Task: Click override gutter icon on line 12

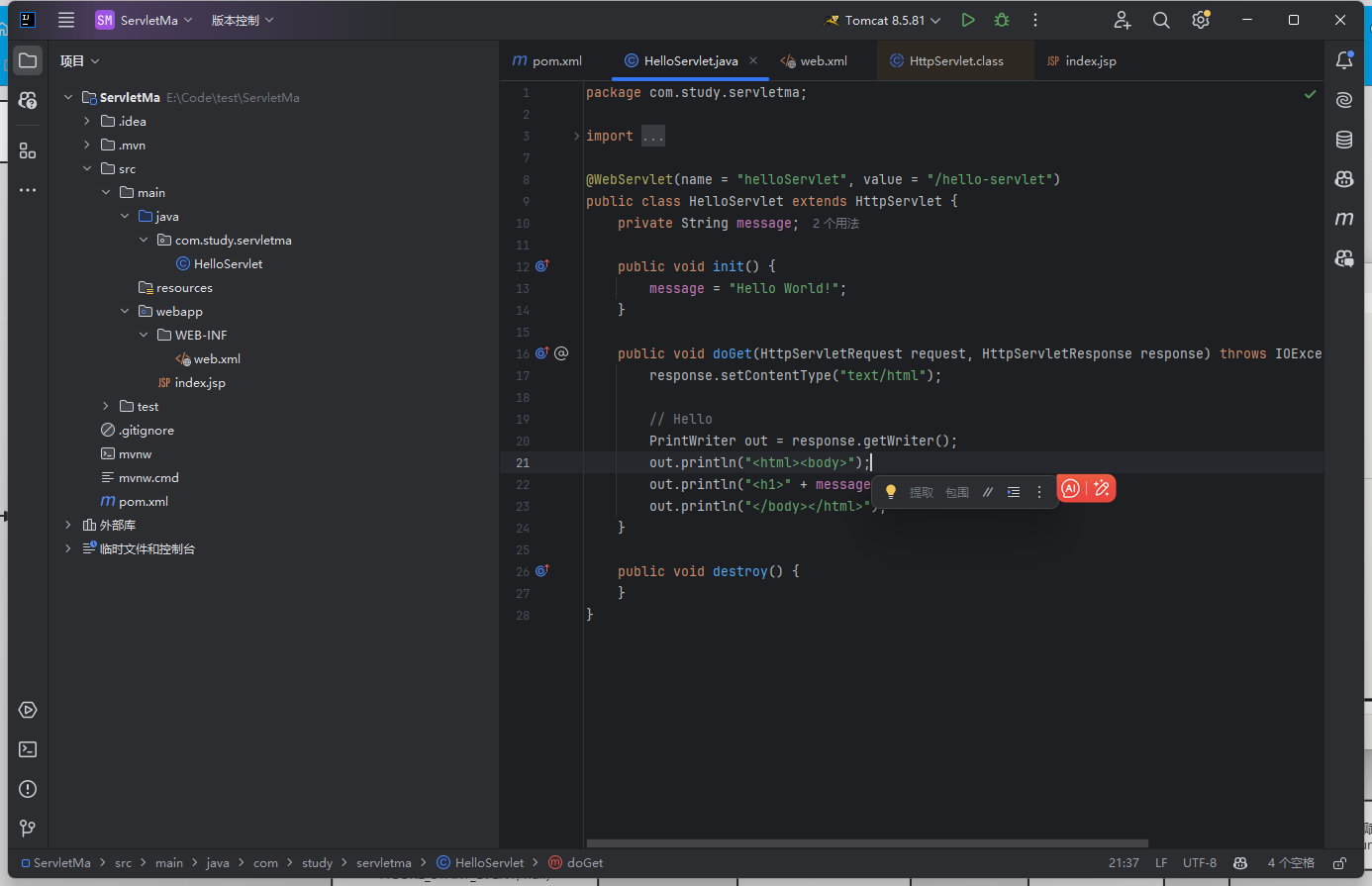Action: pos(541,266)
